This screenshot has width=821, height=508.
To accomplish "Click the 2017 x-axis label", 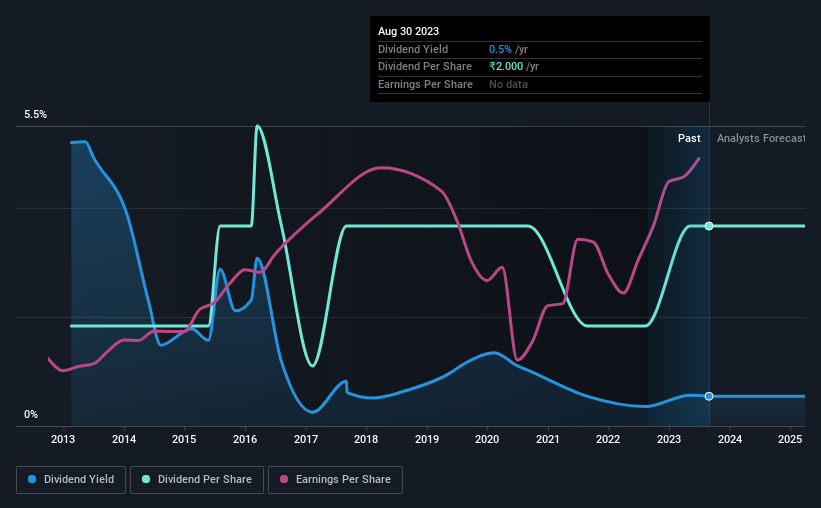I will click(x=306, y=439).
